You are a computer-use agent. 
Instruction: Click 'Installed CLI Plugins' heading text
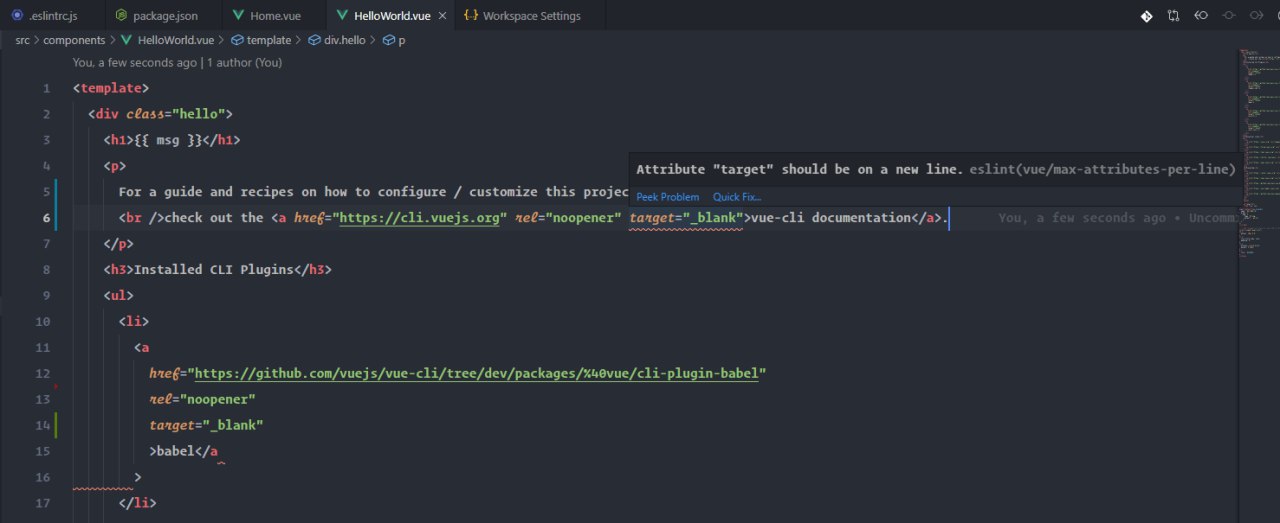(x=214, y=269)
